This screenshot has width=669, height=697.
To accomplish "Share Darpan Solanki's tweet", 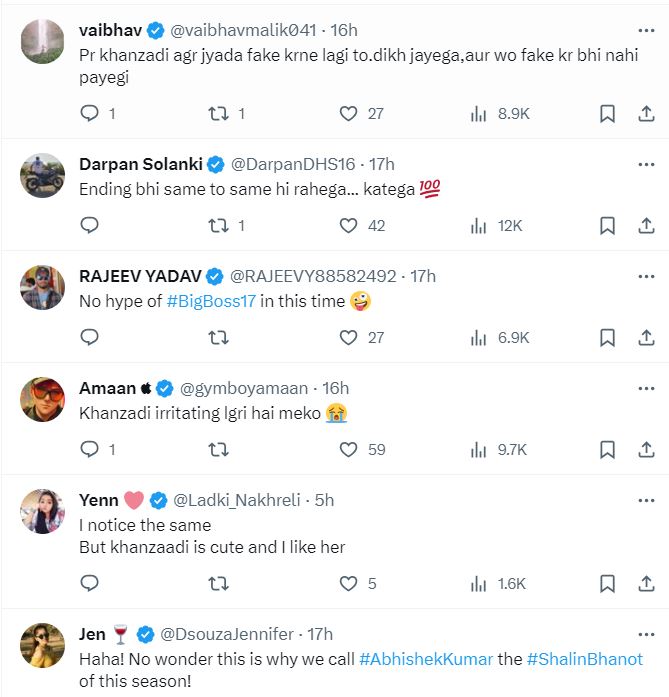I will (x=646, y=226).
